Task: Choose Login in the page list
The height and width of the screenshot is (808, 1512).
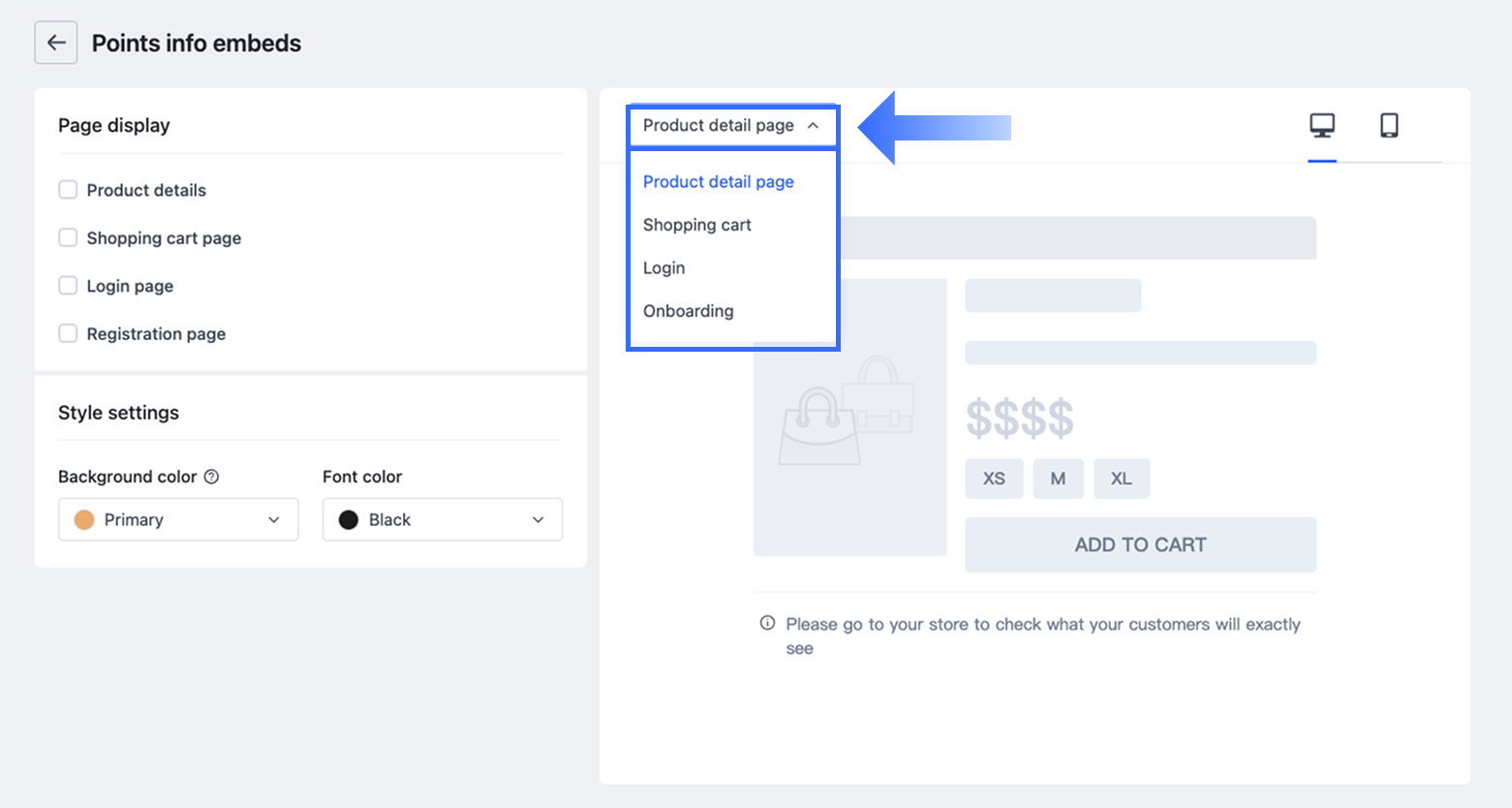Action: pos(664,267)
